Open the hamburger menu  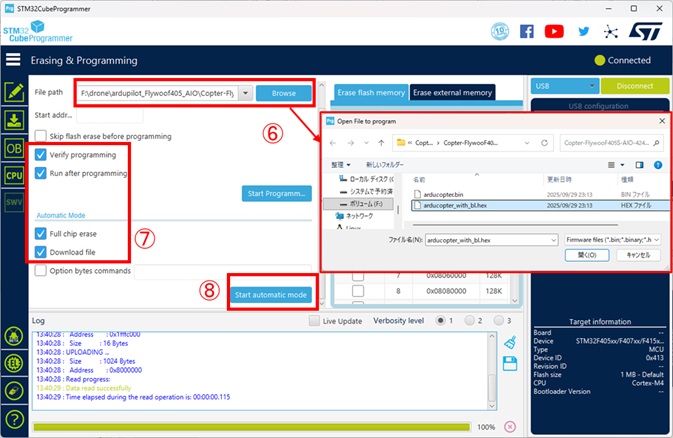pyautogui.click(x=14, y=60)
